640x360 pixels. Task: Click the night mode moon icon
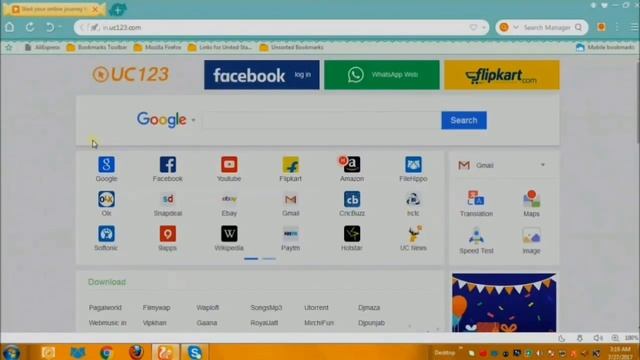click(x=562, y=338)
